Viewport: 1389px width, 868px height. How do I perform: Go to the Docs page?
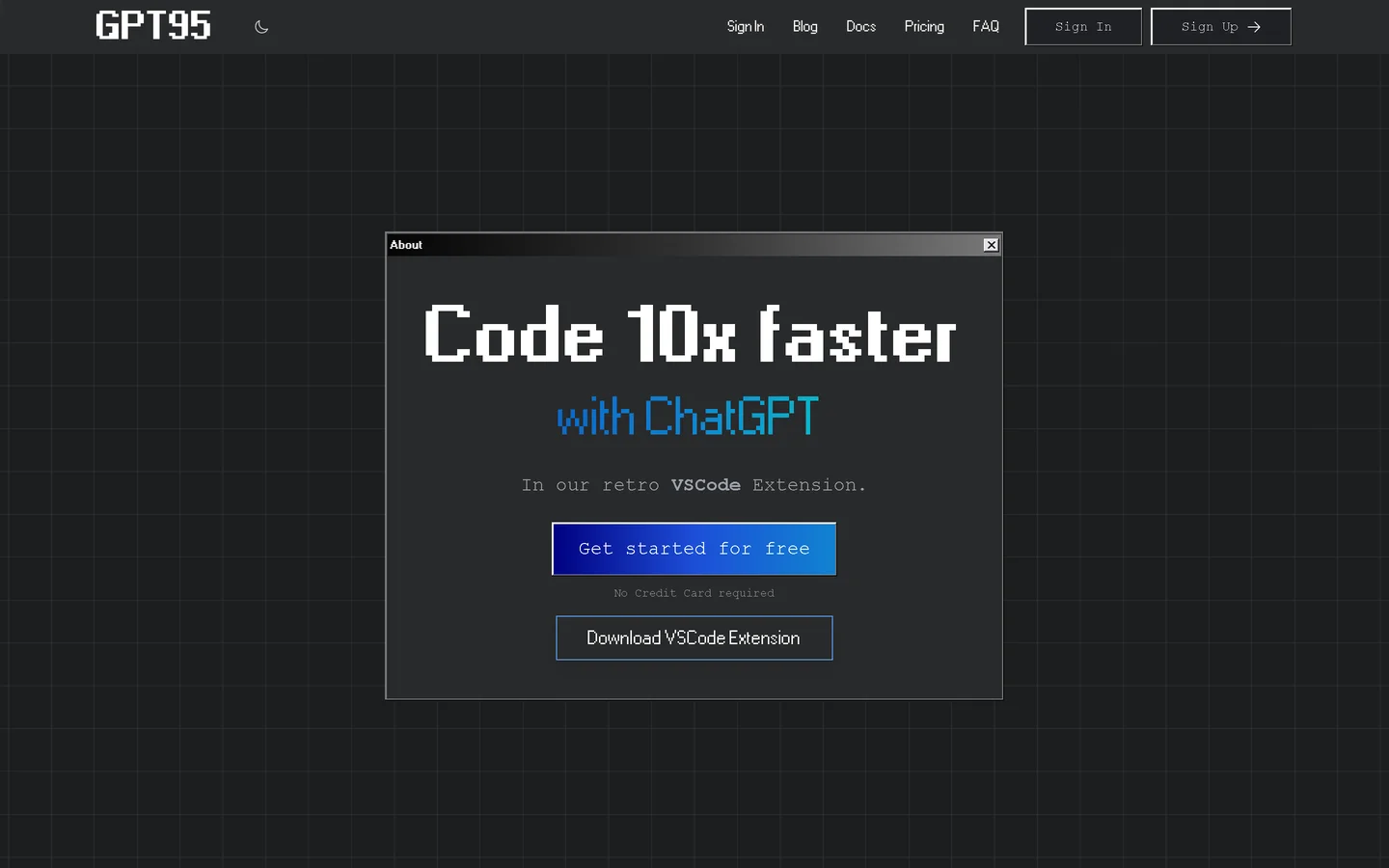[860, 26]
